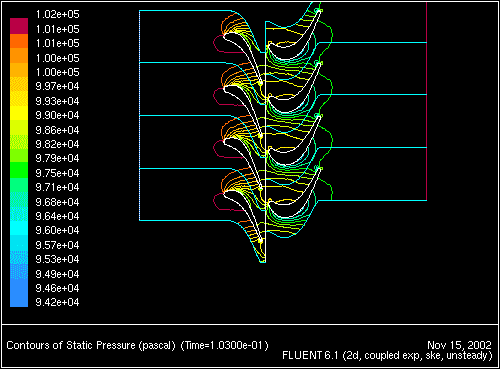The height and width of the screenshot is (369, 500).
Task: Select the 9.60e+04 legend value
Action: (57, 230)
